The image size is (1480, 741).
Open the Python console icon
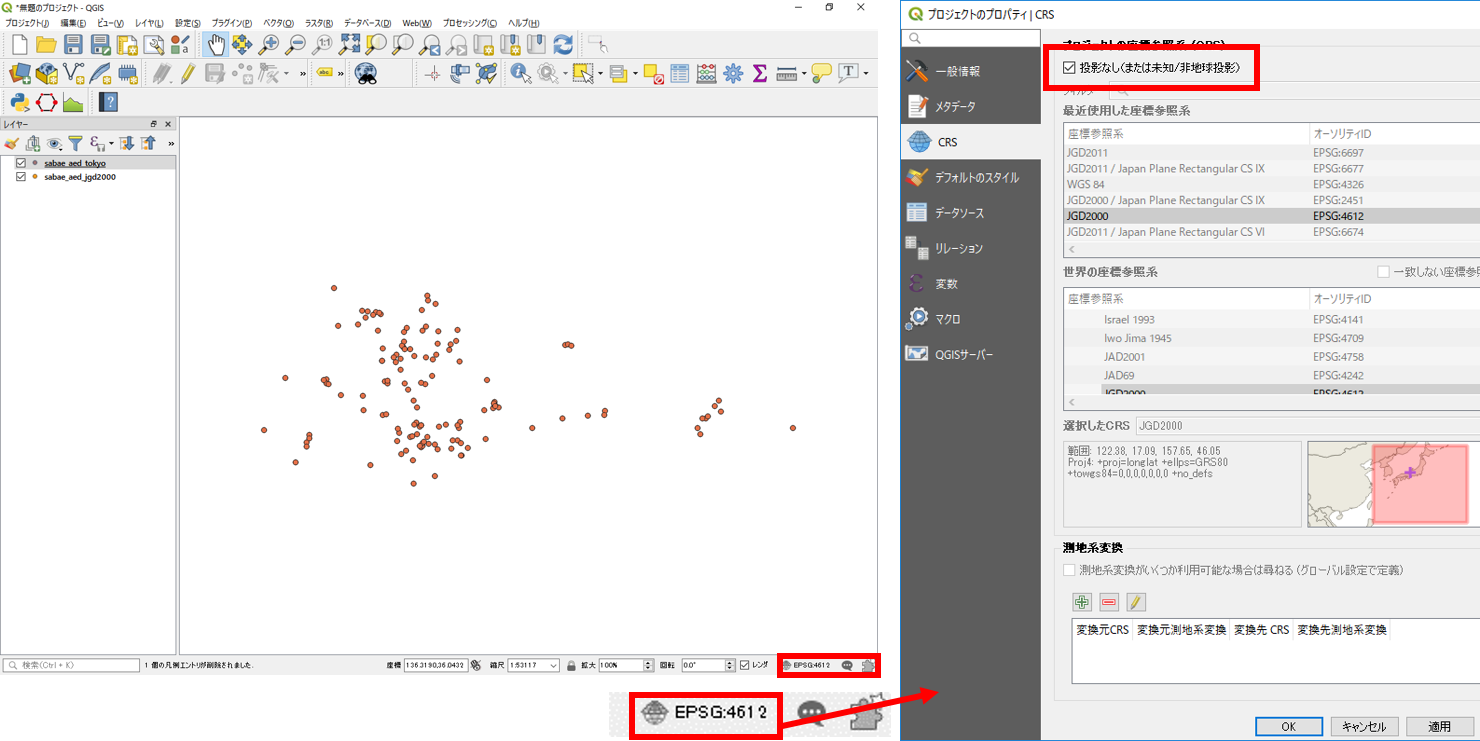point(19,102)
